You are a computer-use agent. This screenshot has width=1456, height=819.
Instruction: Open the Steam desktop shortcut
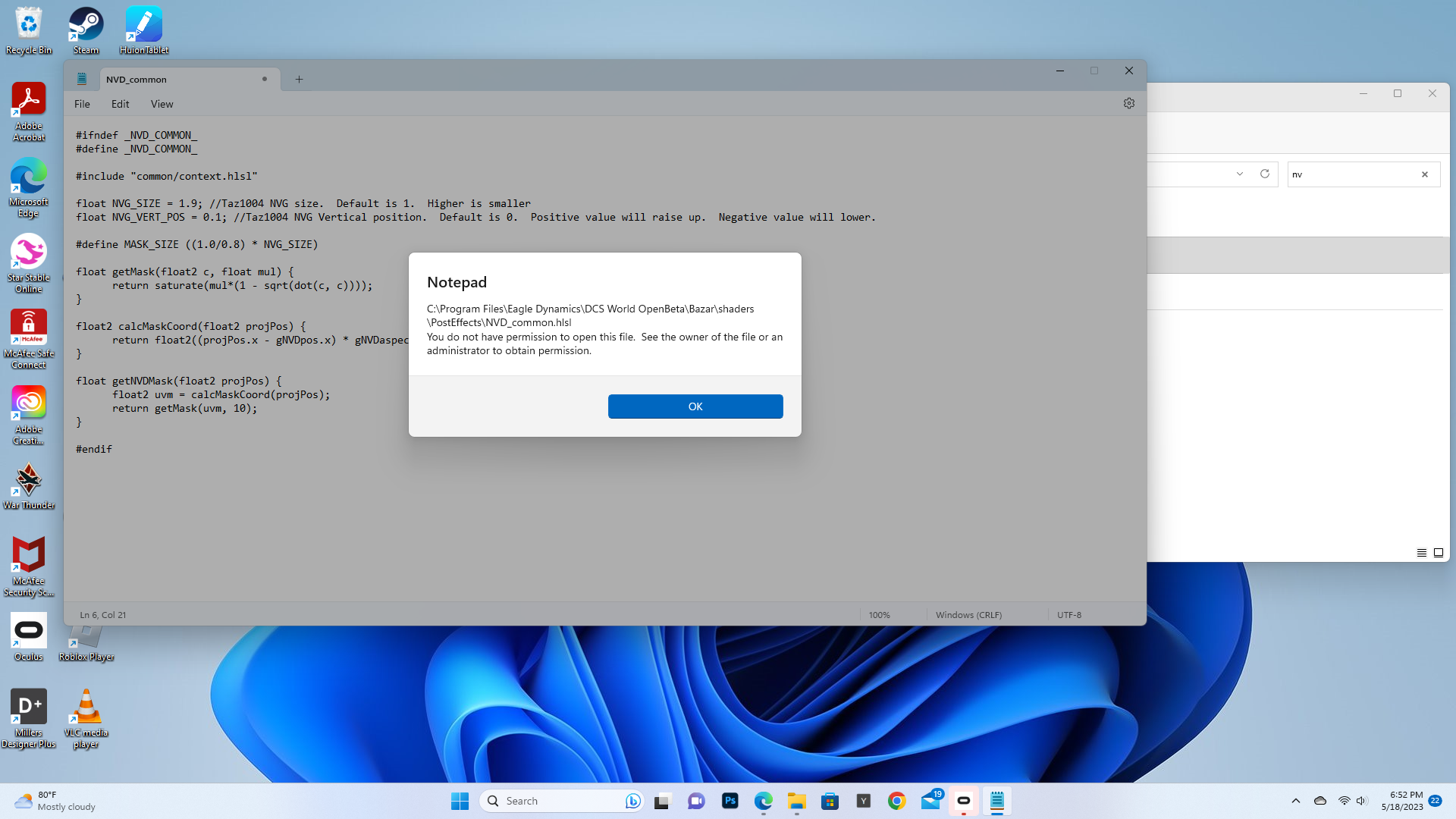click(86, 30)
